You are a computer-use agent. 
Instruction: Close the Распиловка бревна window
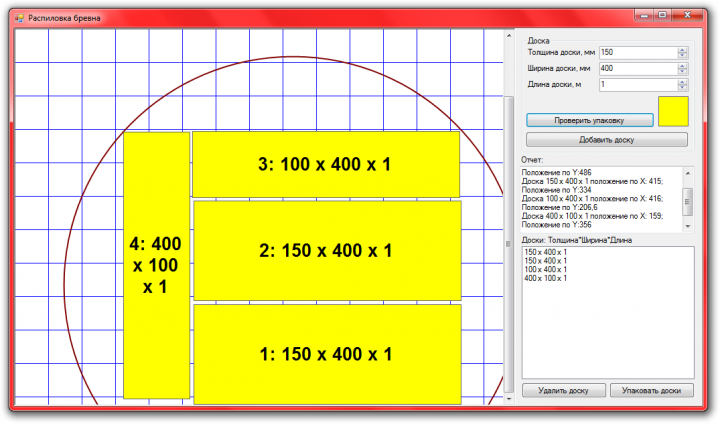tap(687, 15)
